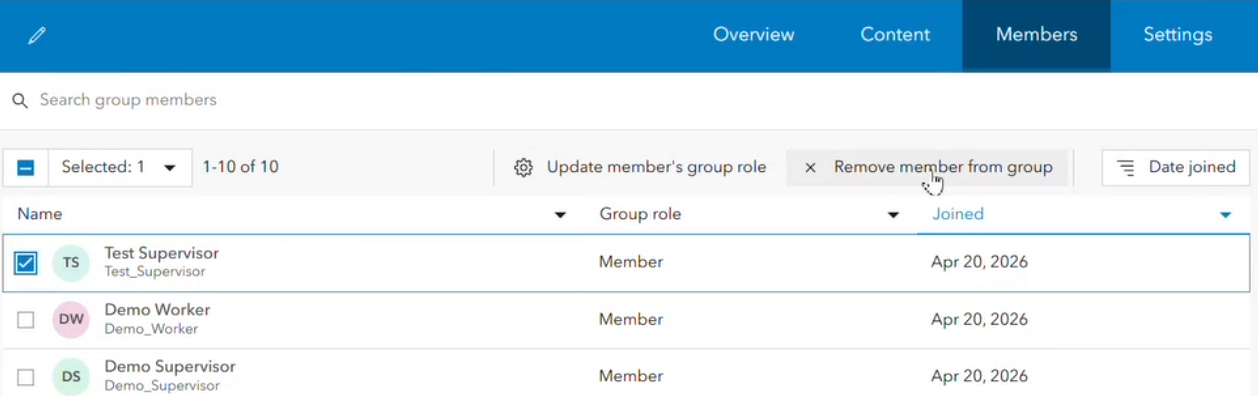Click Apr 20, 2026 in Demo Worker row

point(980,320)
